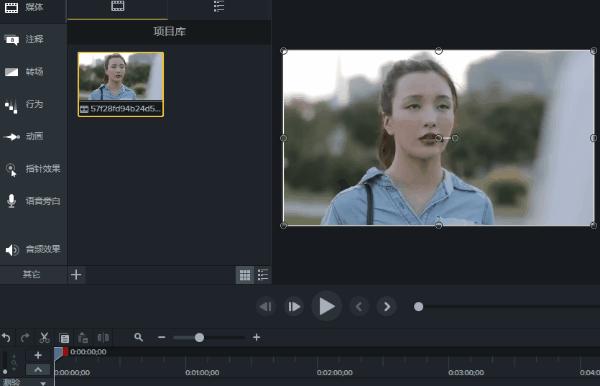Viewport: 600px width, 386px height.
Task: Click the left-middle resize handle of canvas
Action: (284, 138)
